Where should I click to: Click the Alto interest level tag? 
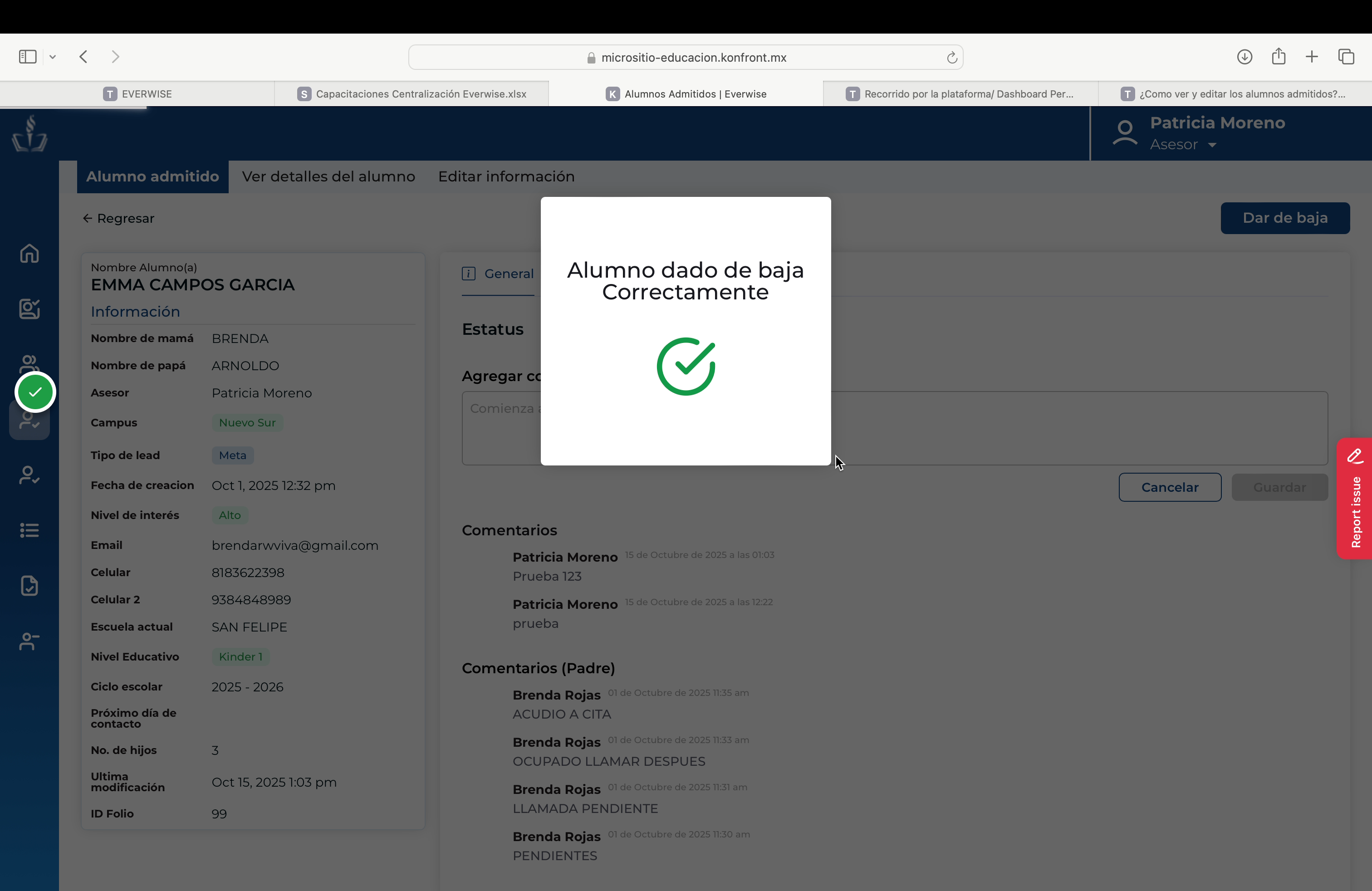point(230,515)
